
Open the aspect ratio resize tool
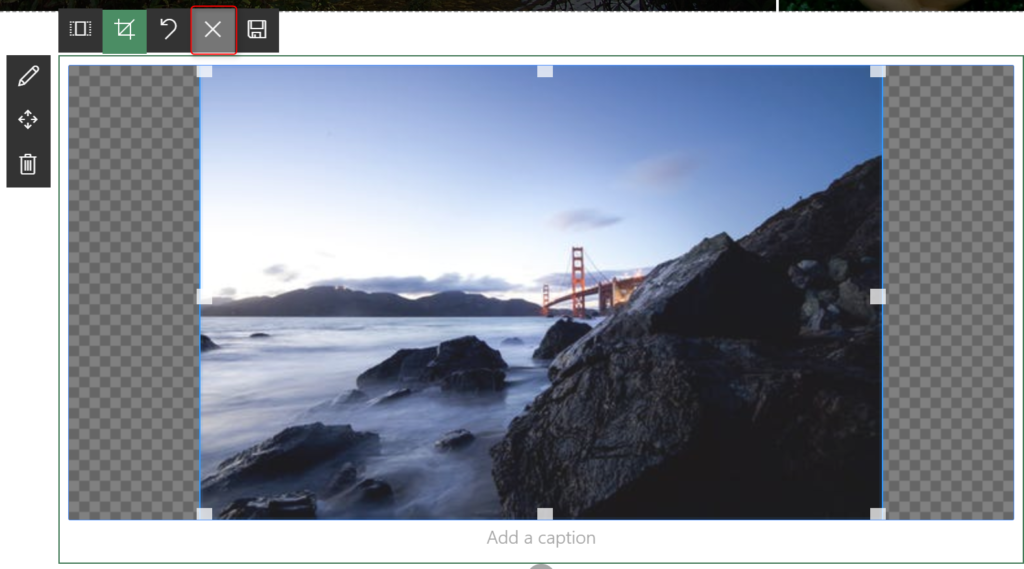coord(80,29)
